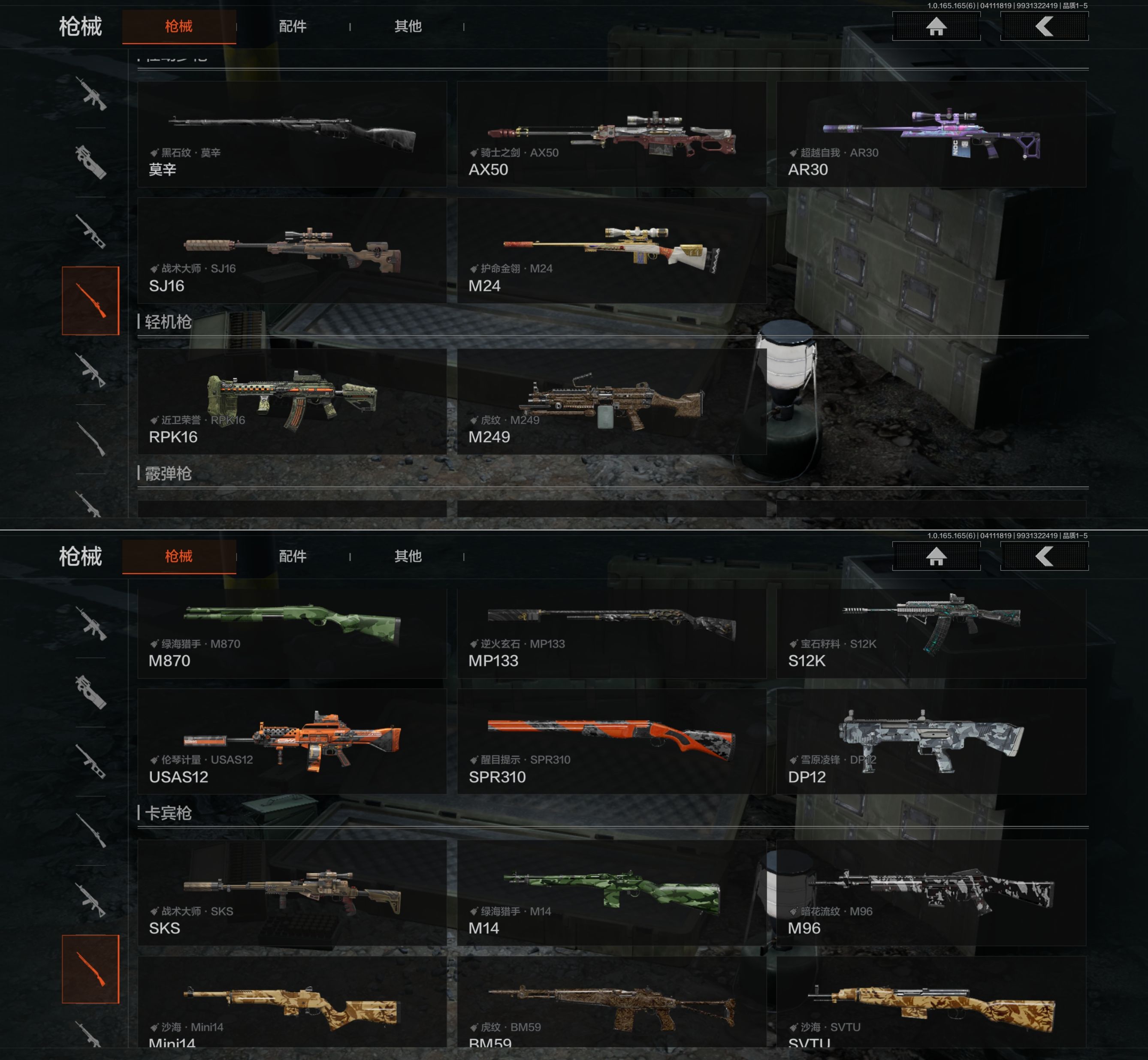Choose the purple AR30 sniper card
The height and width of the screenshot is (1060, 1148).
931,134
